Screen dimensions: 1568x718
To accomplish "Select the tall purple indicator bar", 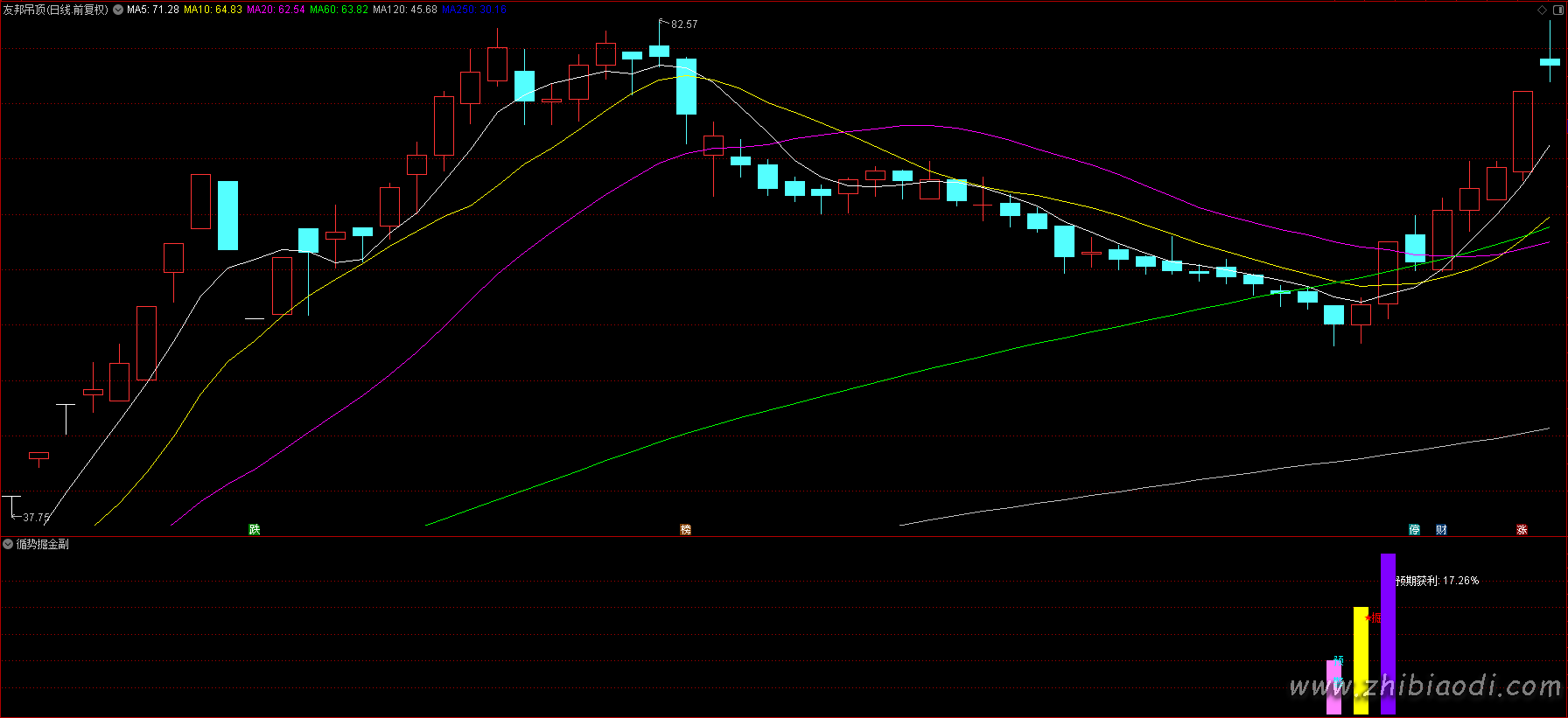I will click(x=1388, y=634).
